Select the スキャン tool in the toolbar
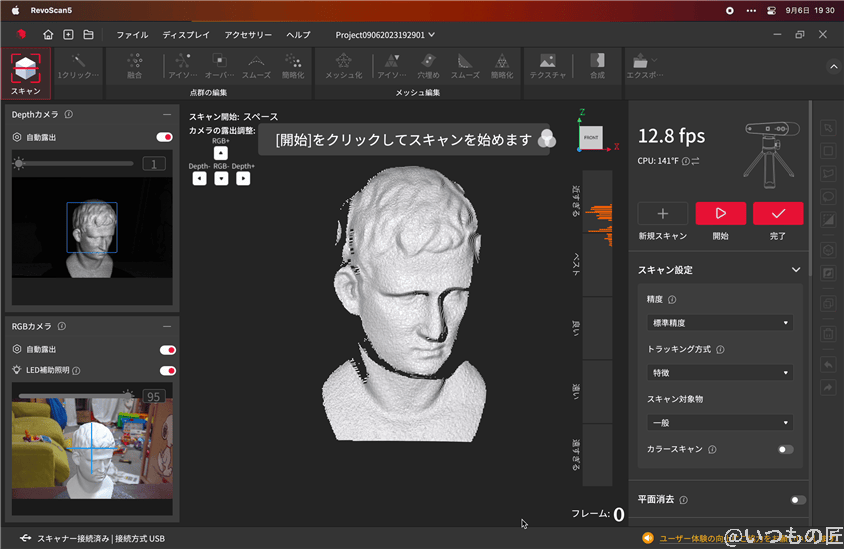 coord(26,70)
